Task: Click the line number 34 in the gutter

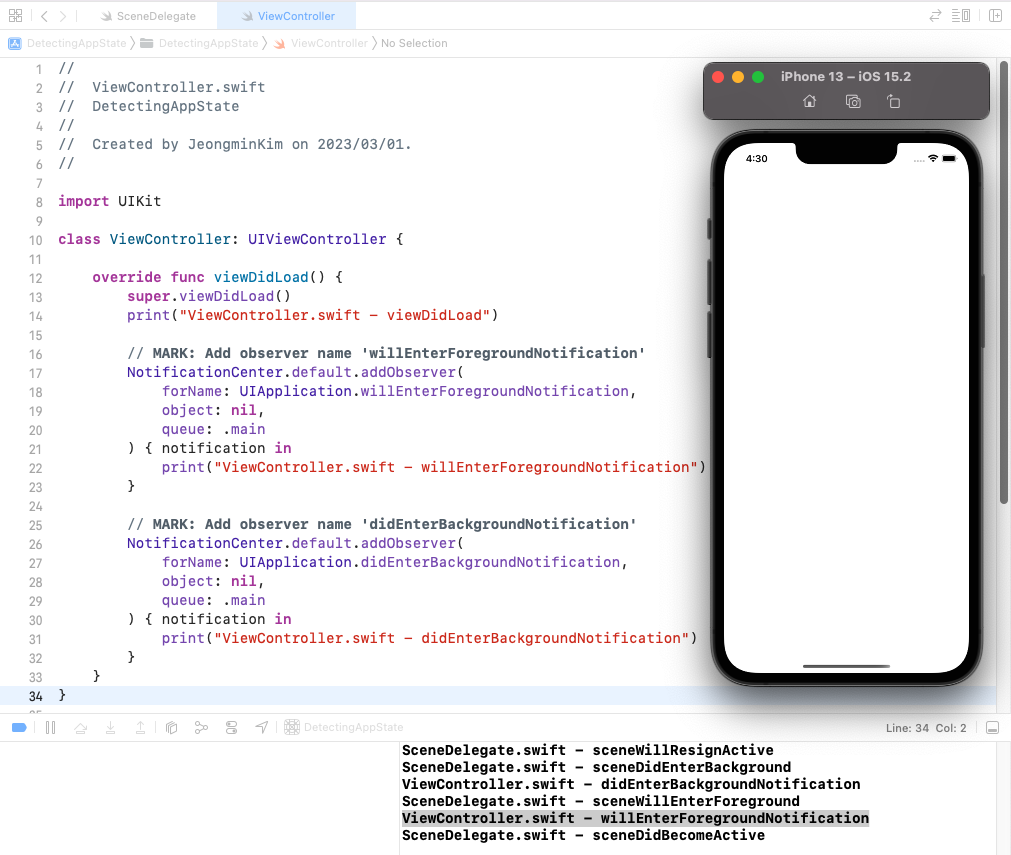Action: point(35,696)
